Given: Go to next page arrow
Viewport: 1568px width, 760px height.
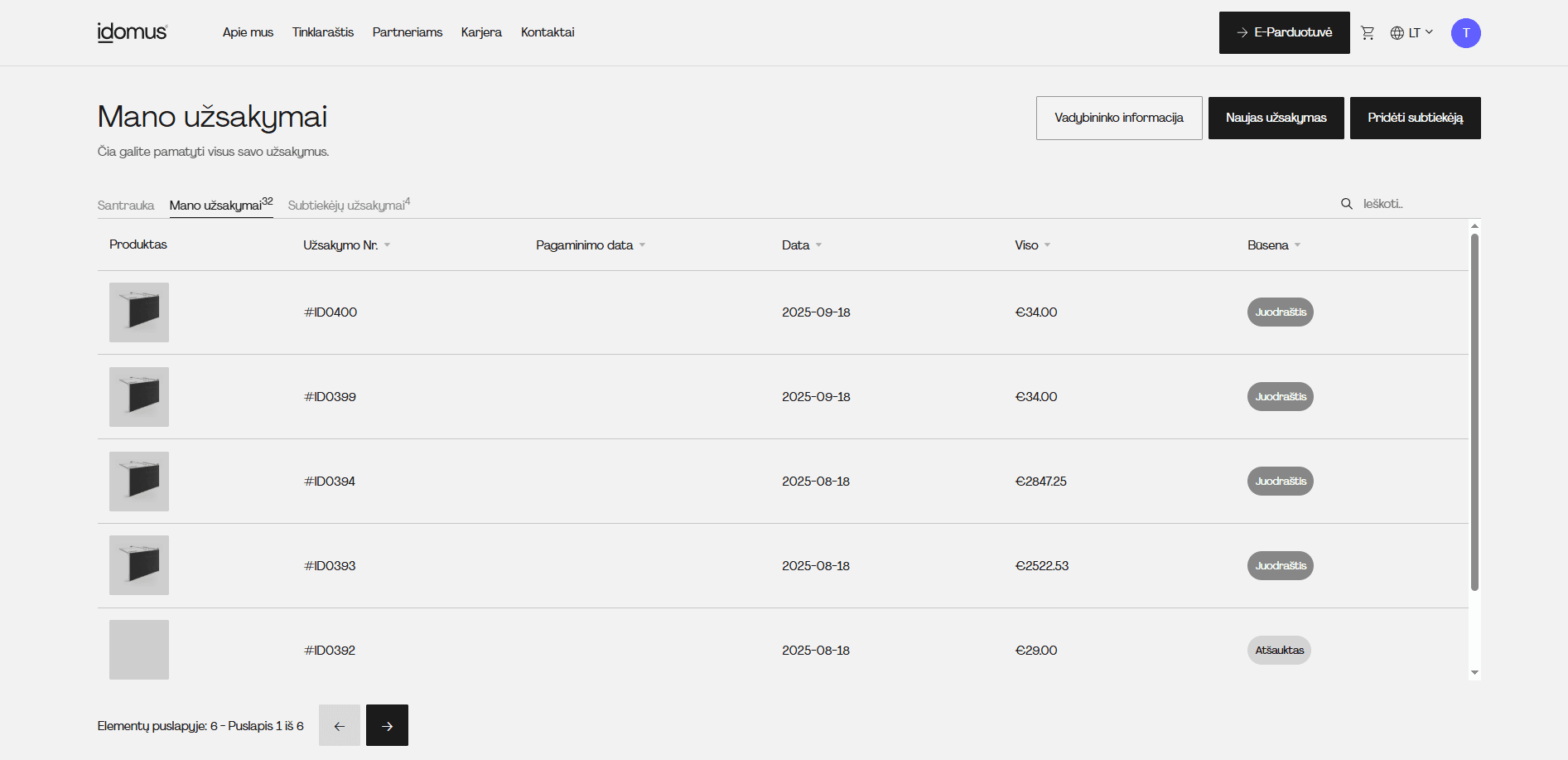Looking at the screenshot, I should 387,725.
